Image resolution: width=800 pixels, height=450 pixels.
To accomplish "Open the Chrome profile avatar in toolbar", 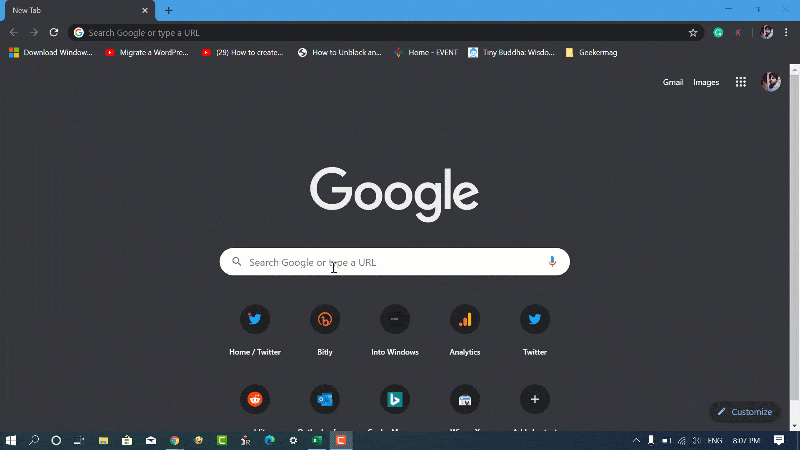I will pyautogui.click(x=766, y=33).
